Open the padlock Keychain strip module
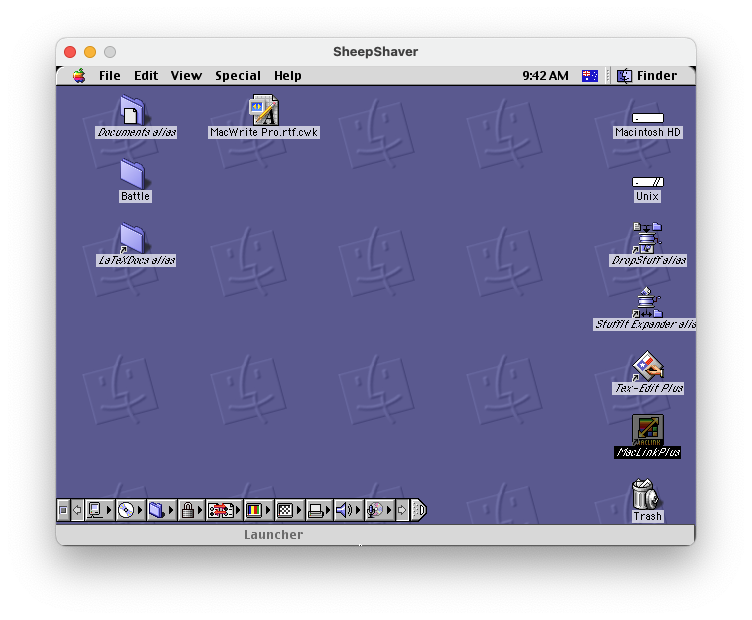This screenshot has height=620, width=752. [x=191, y=510]
